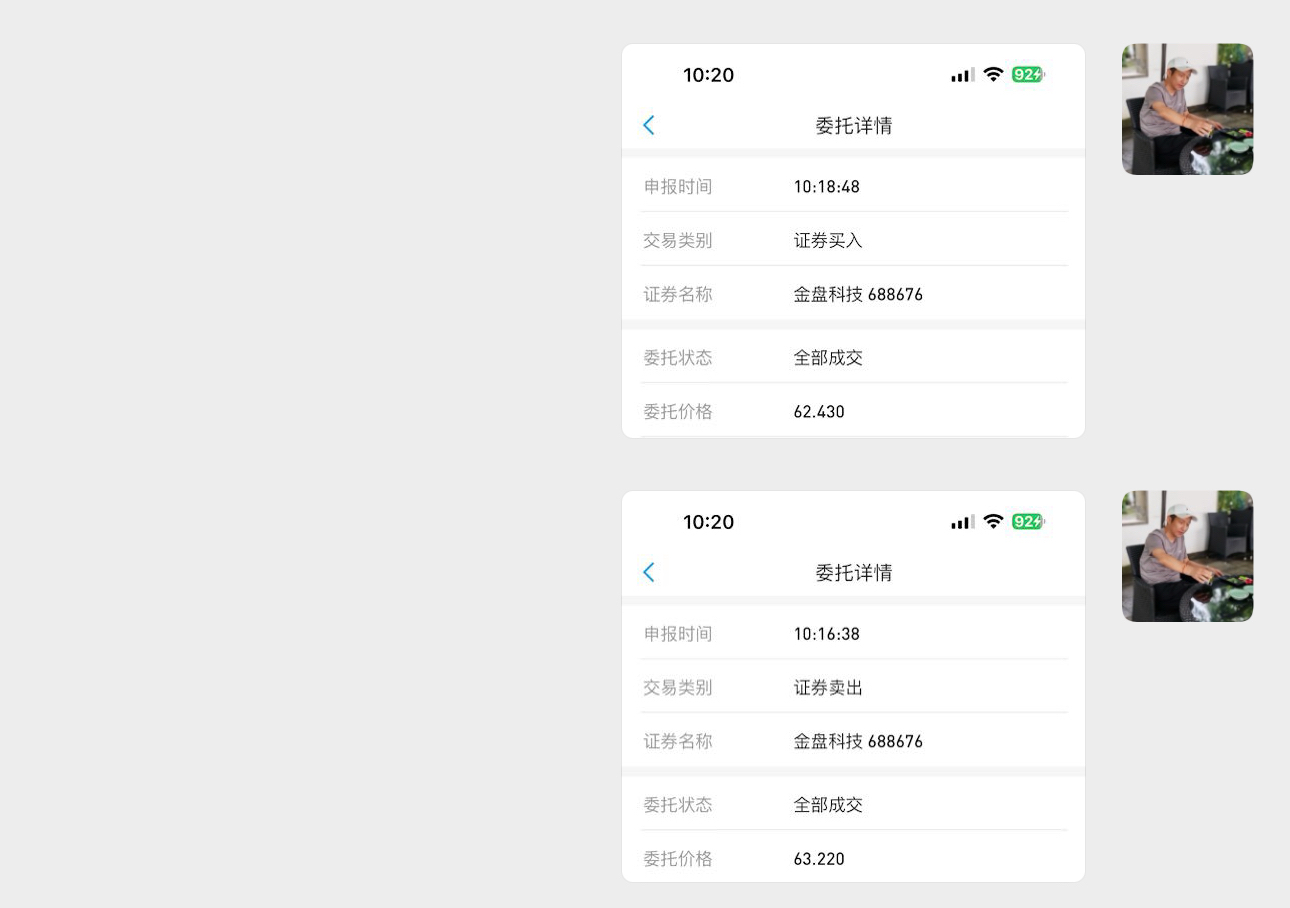Click the 申报时间 value 10:16:38
The image size is (1290, 908).
point(826,634)
